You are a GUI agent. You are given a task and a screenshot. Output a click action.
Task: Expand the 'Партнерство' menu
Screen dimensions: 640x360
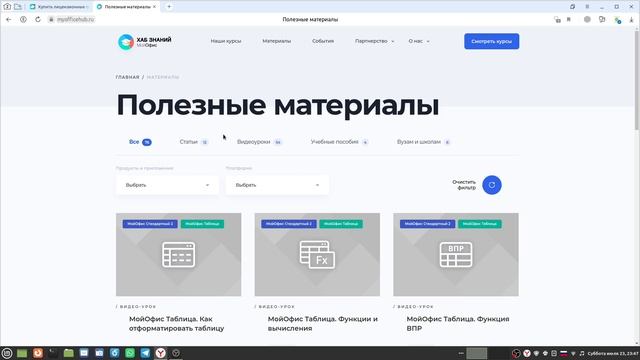(x=374, y=41)
